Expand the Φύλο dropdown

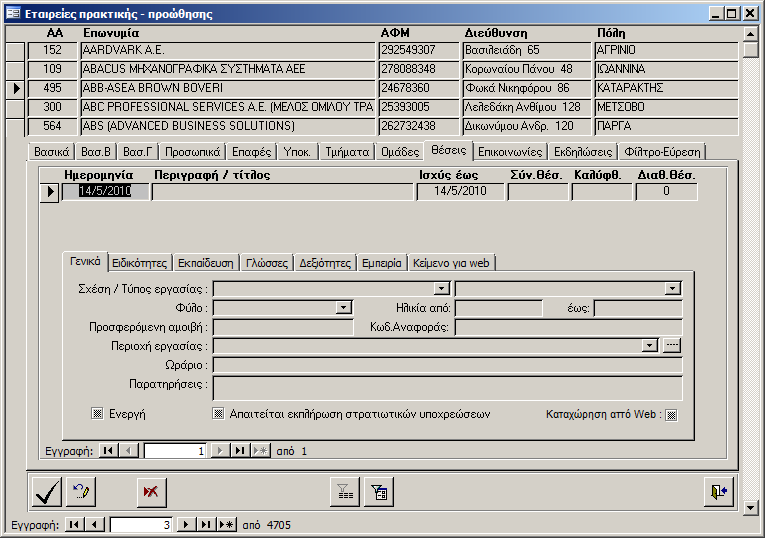[x=344, y=308]
